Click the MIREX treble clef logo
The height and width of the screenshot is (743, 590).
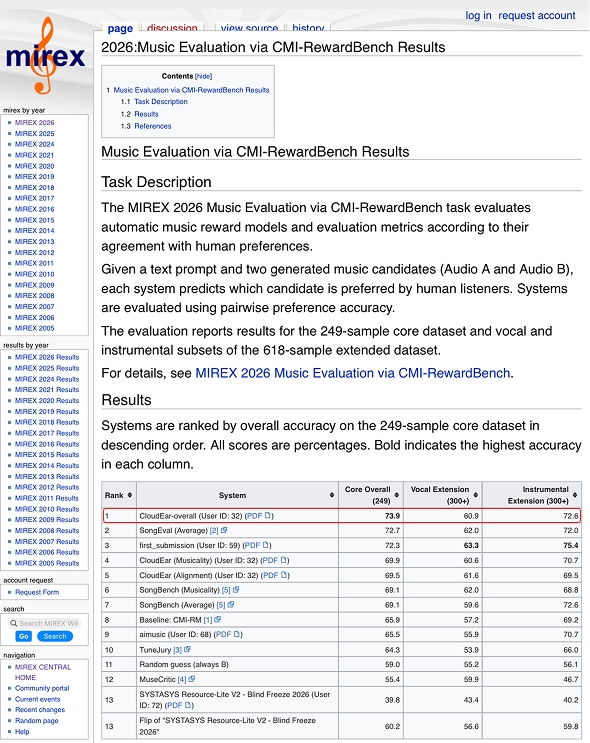(x=45, y=56)
